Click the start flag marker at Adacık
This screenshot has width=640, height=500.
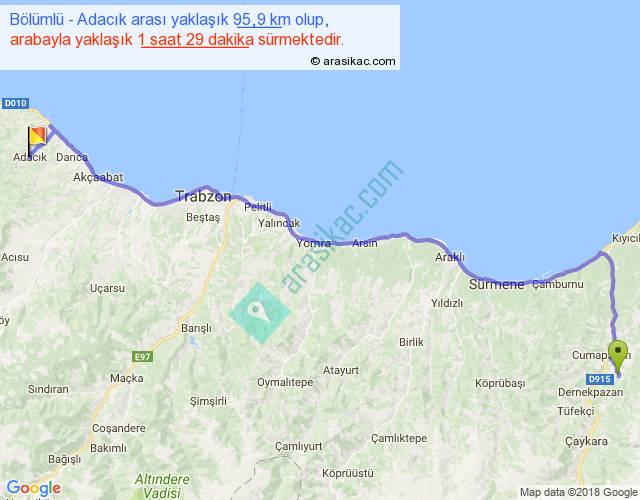[36, 138]
